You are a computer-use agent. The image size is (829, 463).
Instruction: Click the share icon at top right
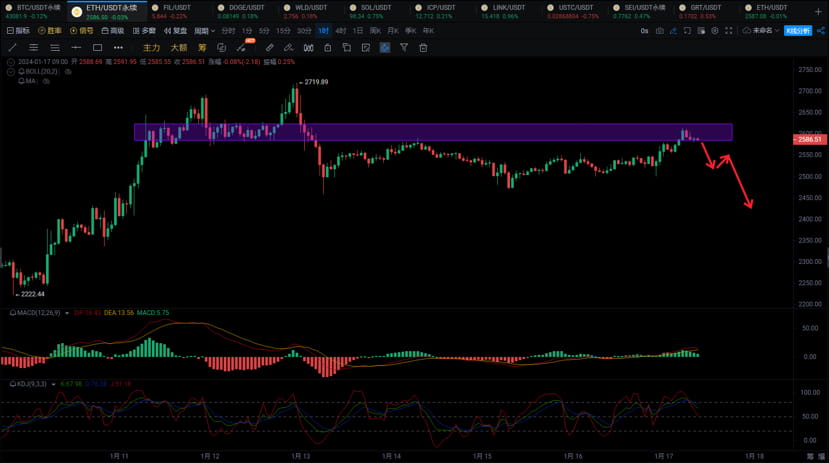pos(821,31)
